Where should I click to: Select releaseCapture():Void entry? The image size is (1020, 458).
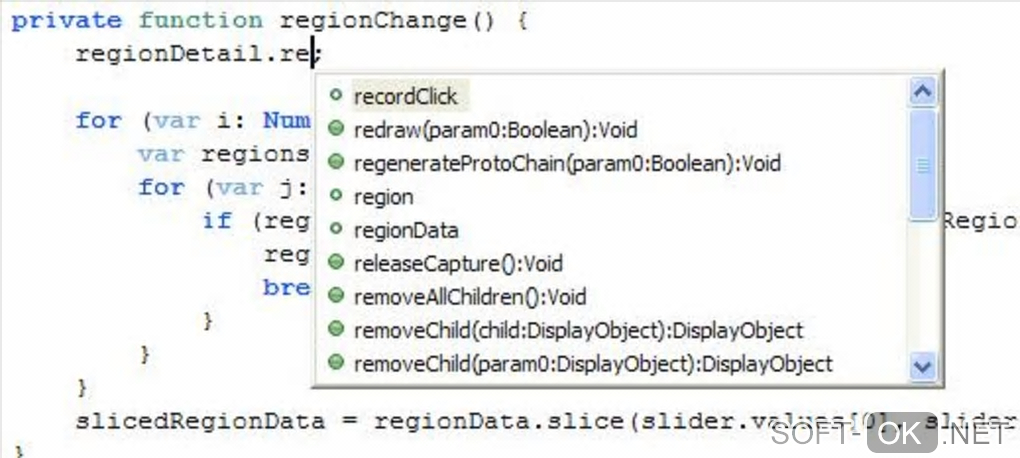tap(458, 264)
